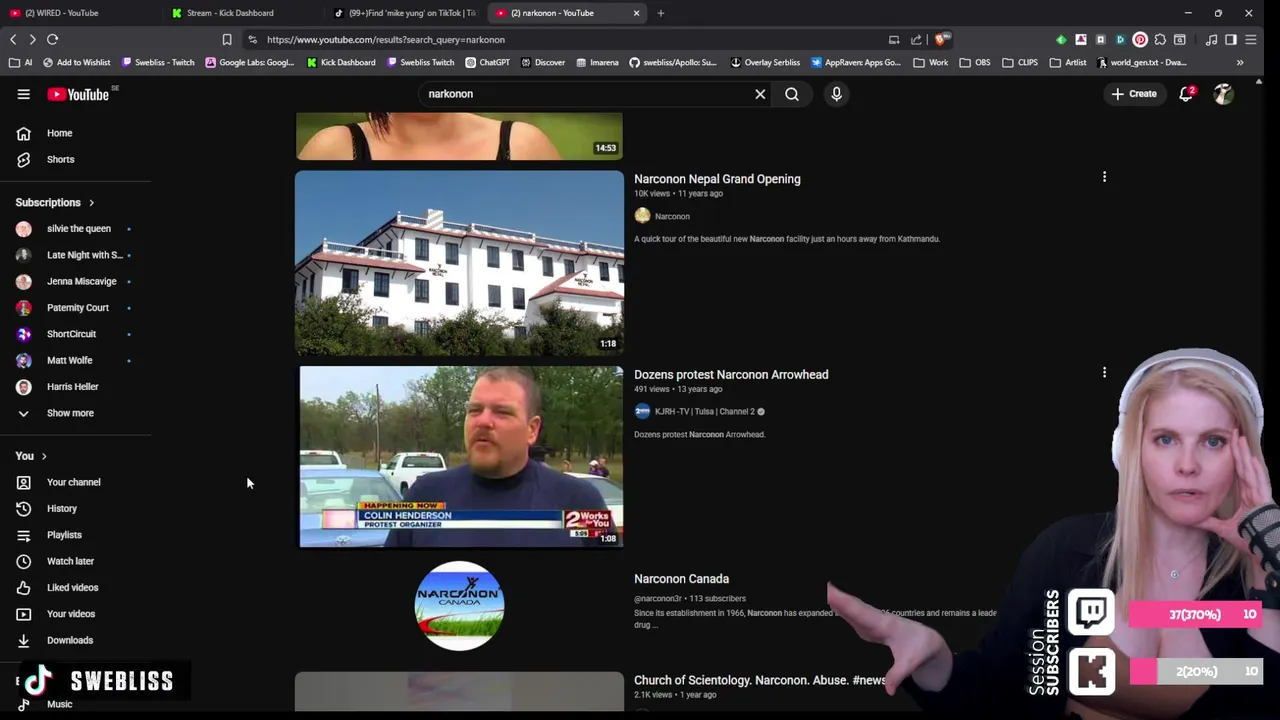The width and height of the screenshot is (1280, 720).
Task: Switch to the TikTok 'mike yung' tab
Action: coord(404,13)
